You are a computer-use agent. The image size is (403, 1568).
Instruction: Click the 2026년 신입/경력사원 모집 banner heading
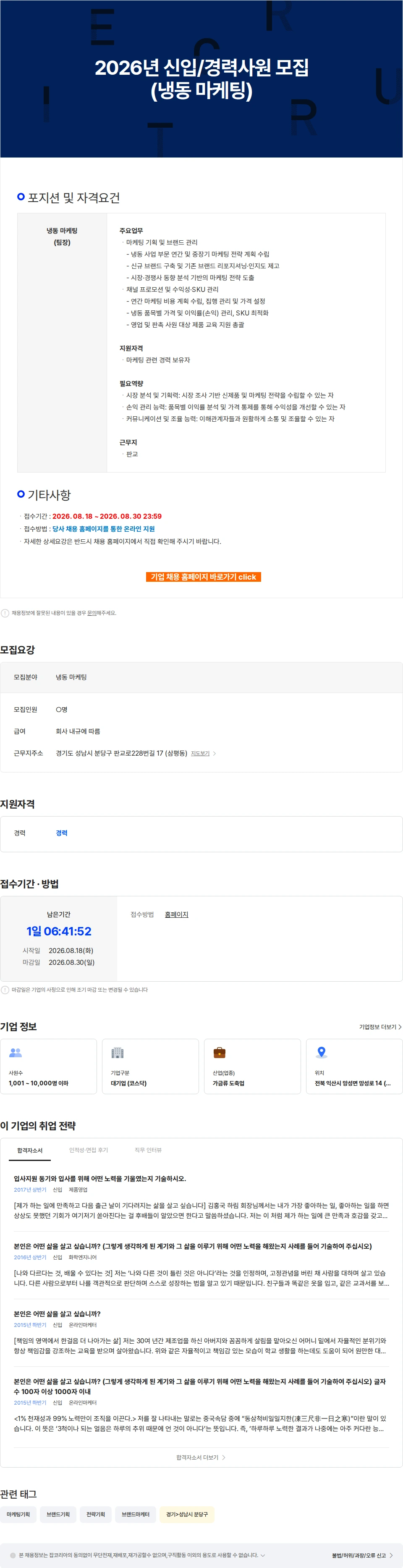201,79
